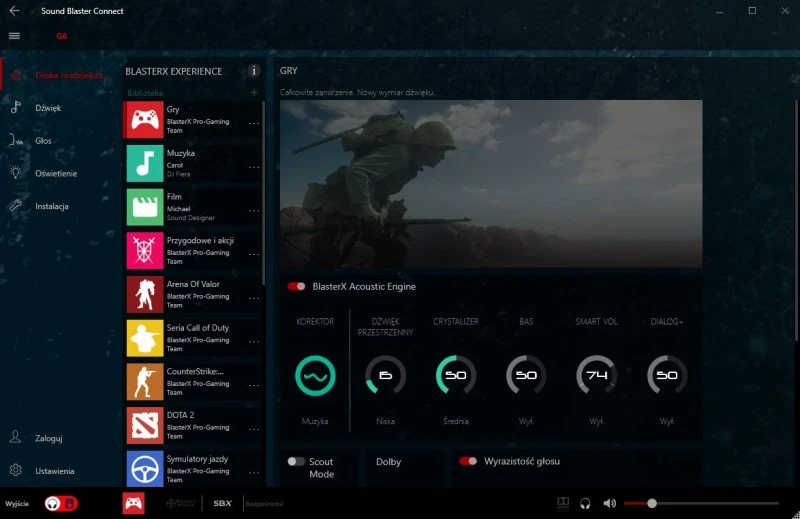The width and height of the screenshot is (800, 519).
Task: Click the Korektor equalizer dial
Action: (316, 376)
